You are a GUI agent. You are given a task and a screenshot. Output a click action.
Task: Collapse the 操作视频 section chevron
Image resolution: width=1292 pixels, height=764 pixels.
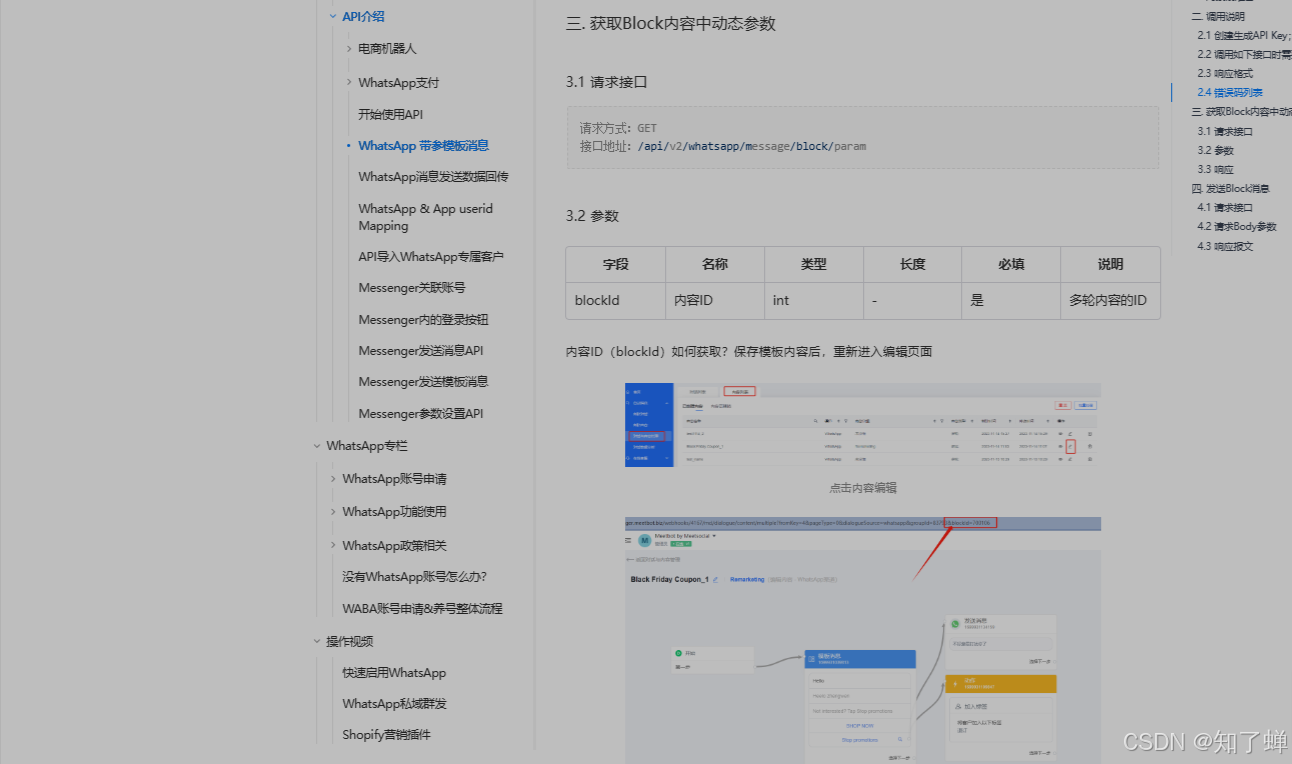pyautogui.click(x=317, y=642)
